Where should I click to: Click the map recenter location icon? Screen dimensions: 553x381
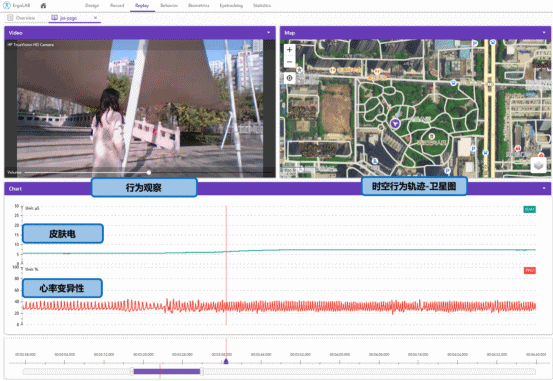(x=290, y=78)
